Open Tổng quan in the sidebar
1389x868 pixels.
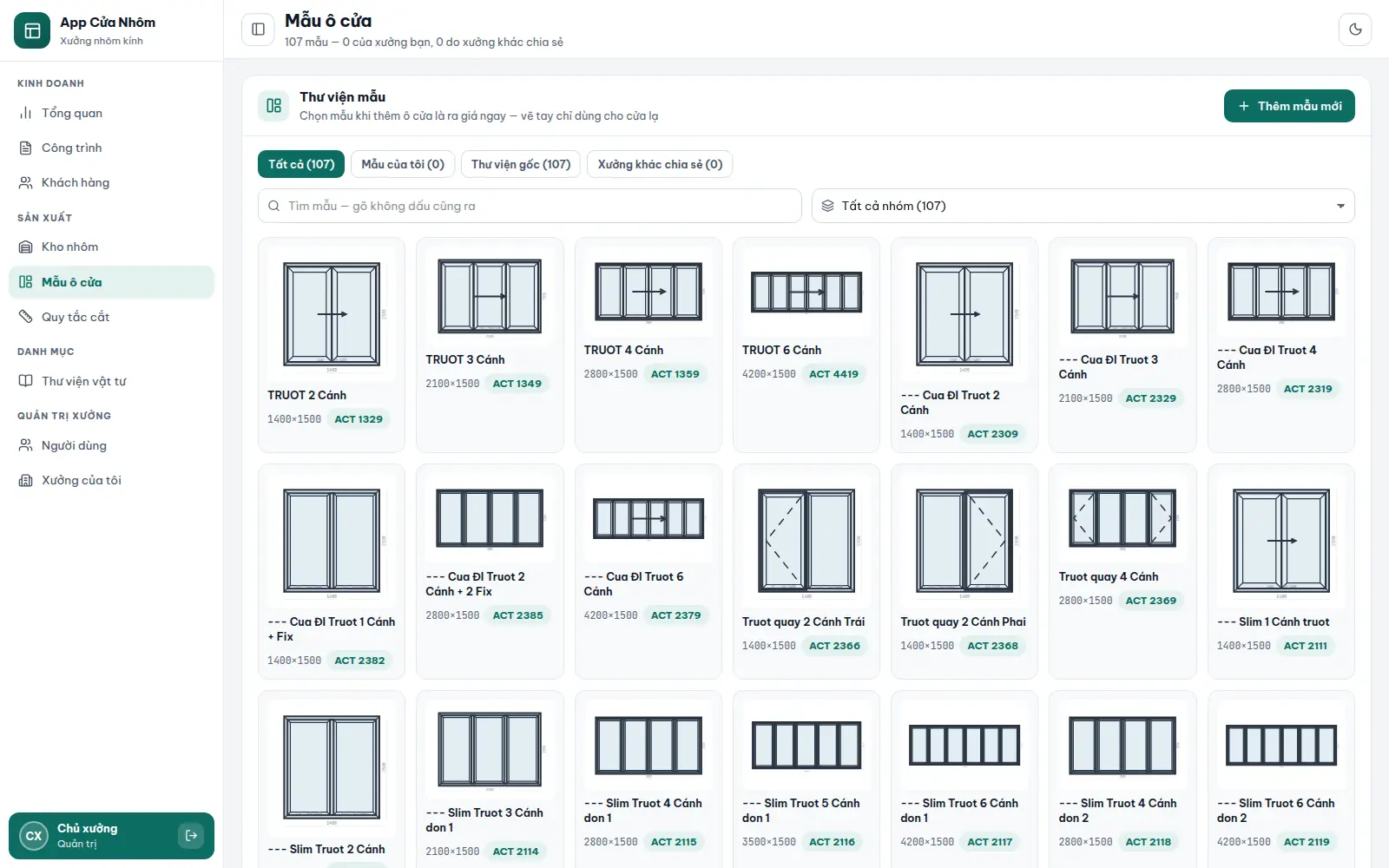pyautogui.click(x=111, y=113)
